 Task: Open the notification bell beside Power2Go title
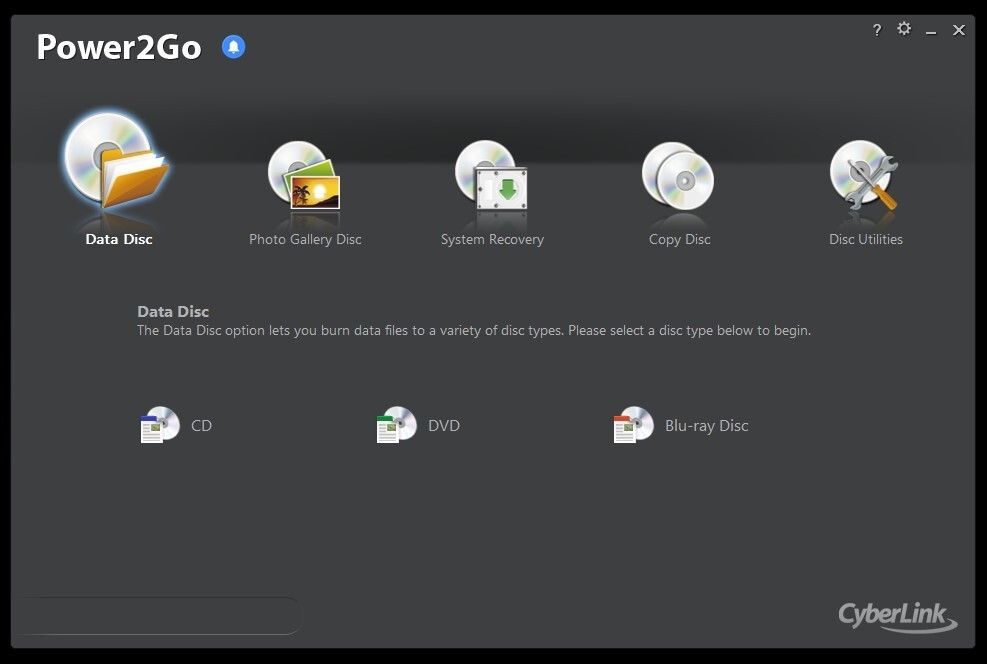click(x=233, y=46)
